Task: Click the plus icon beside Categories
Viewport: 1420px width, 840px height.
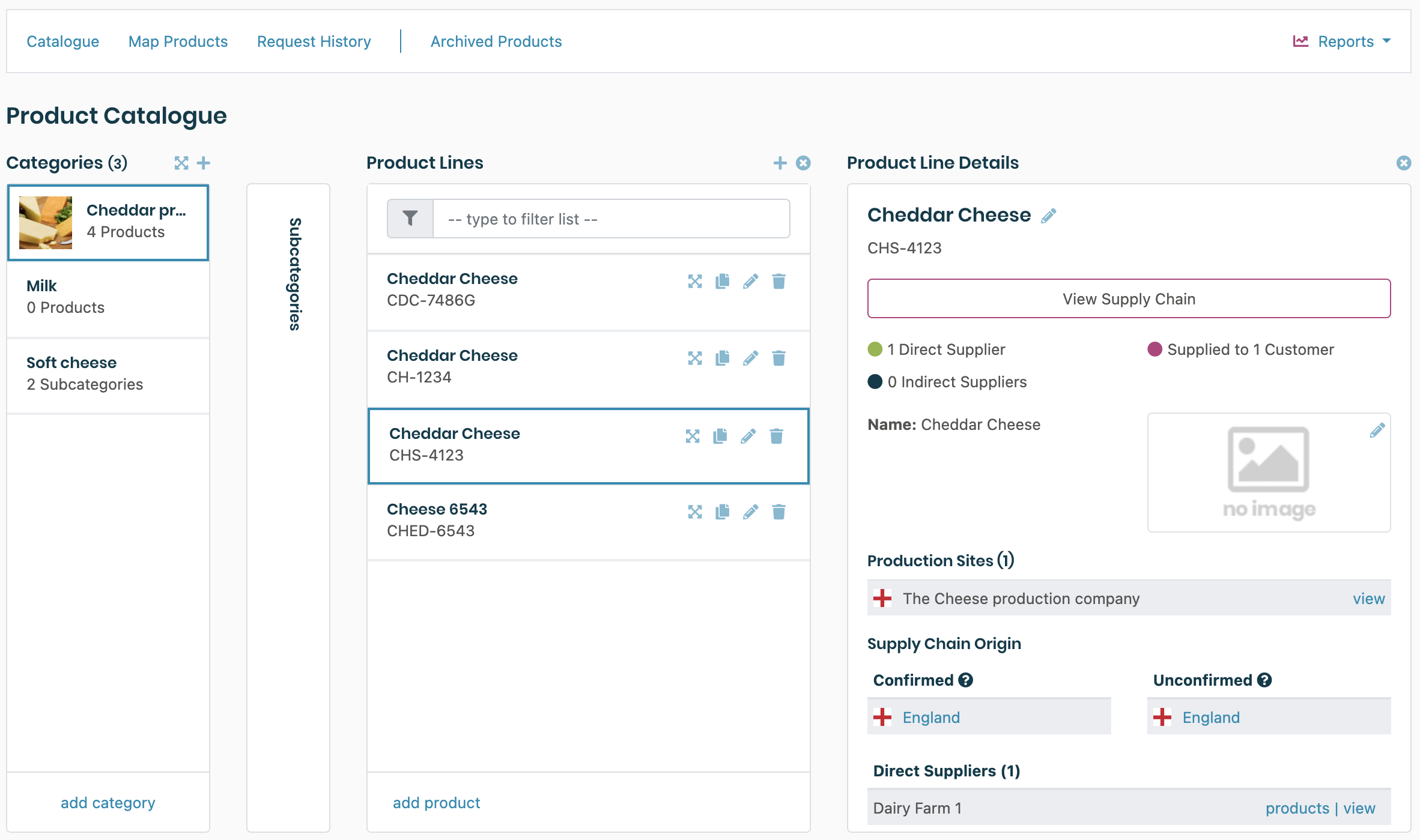Action: (204, 163)
